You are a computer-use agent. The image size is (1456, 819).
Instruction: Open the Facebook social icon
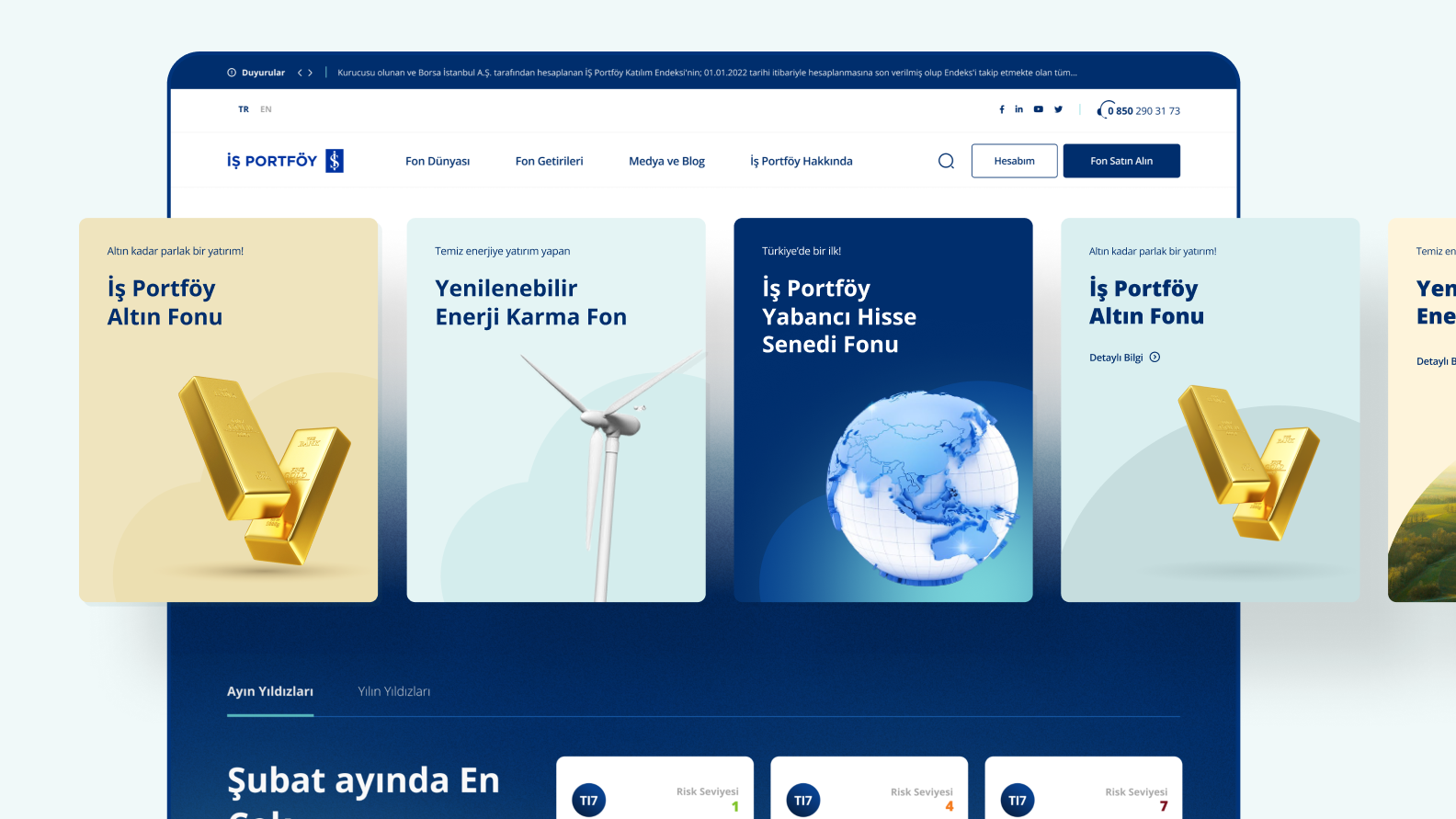pos(1002,109)
